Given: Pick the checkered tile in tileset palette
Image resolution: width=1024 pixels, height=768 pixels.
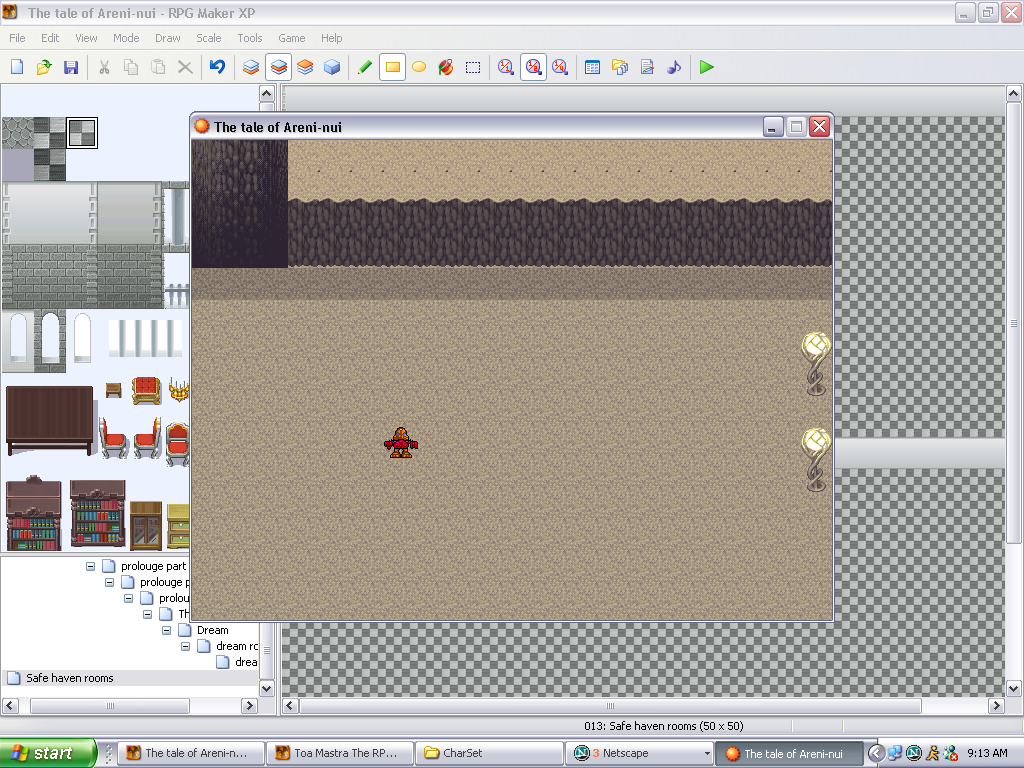Looking at the screenshot, I should click(80, 131).
